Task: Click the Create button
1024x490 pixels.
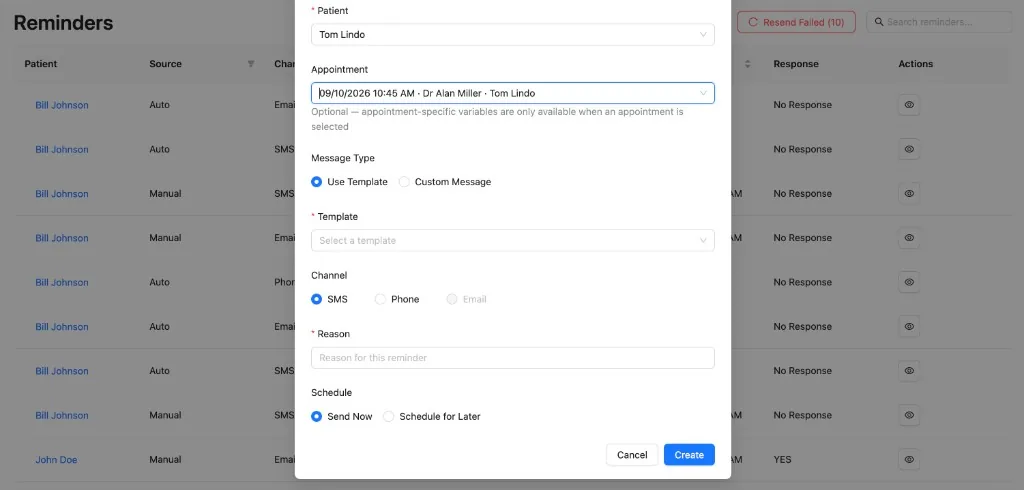Action: pos(689,455)
